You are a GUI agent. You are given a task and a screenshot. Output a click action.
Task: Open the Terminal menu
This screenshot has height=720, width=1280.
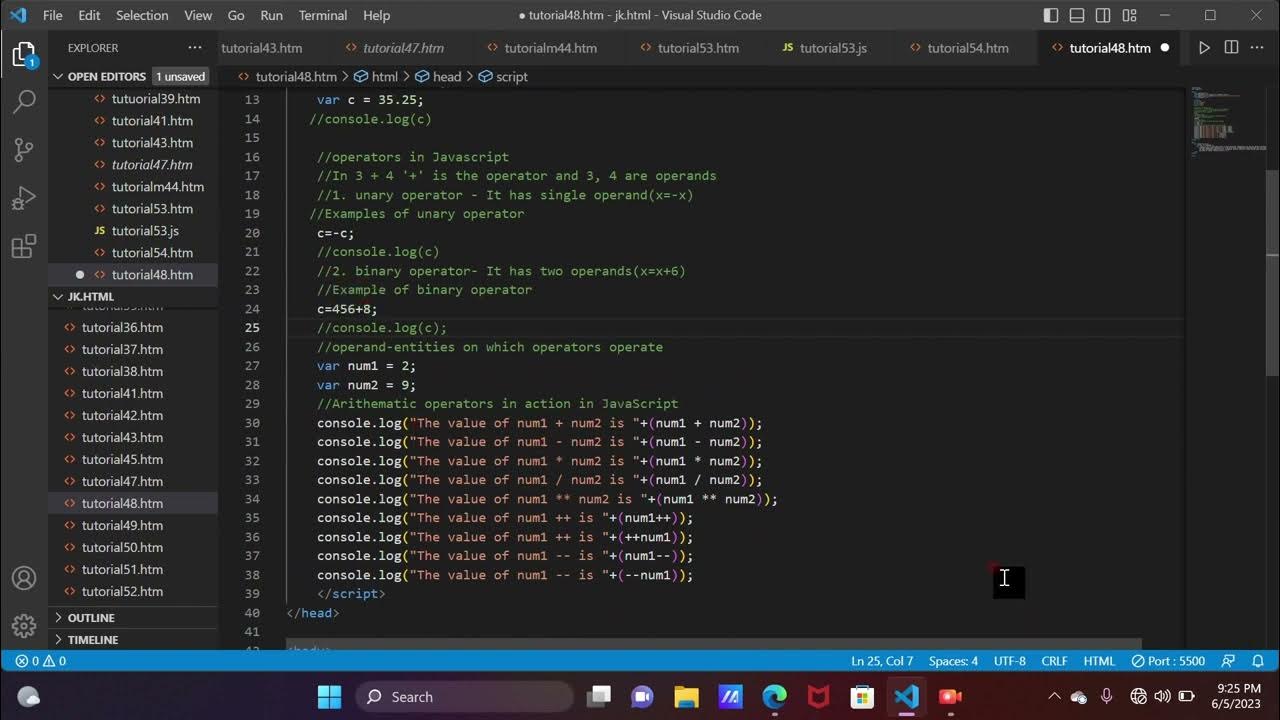click(x=323, y=15)
